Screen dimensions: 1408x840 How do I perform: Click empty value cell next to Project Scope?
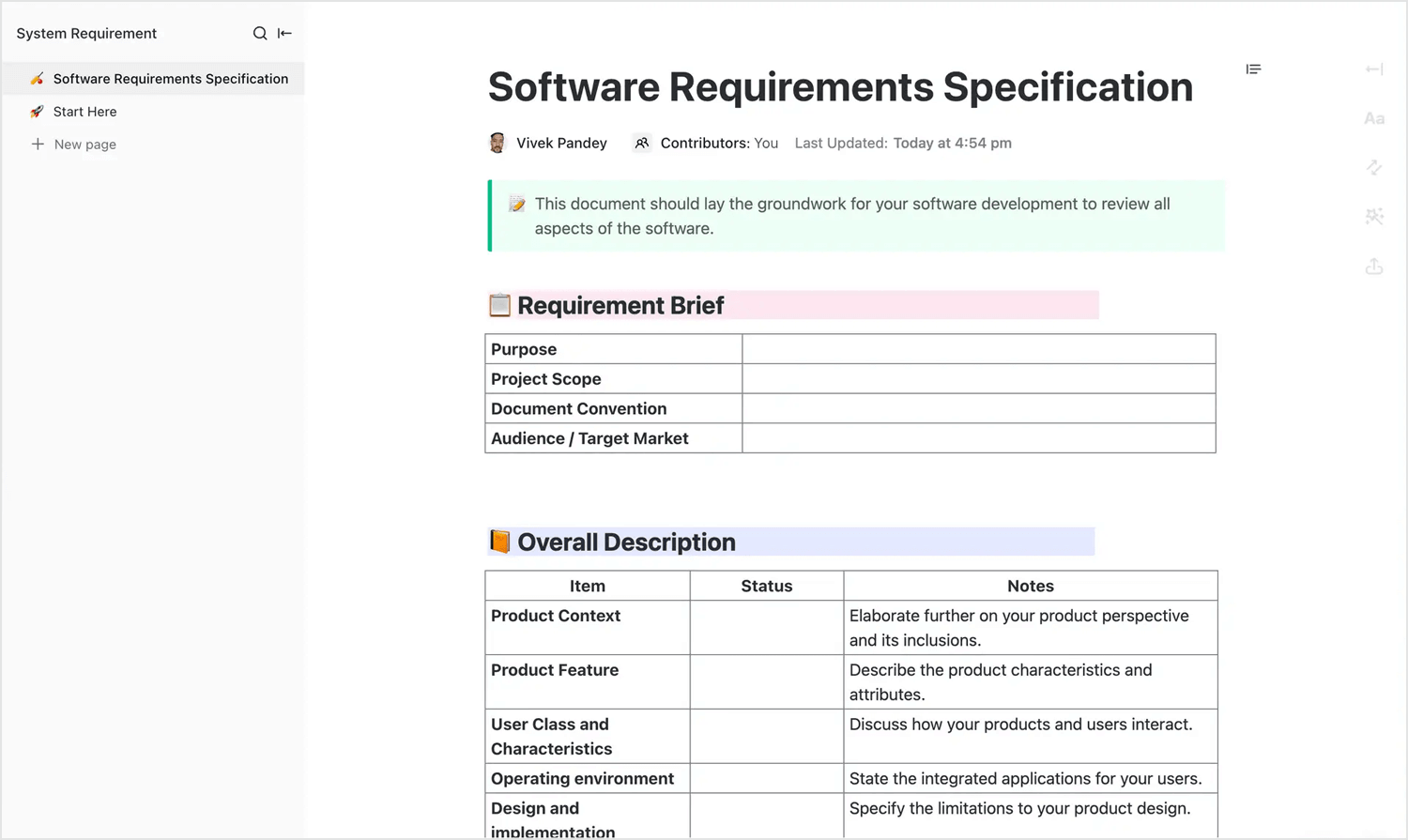[x=979, y=379]
